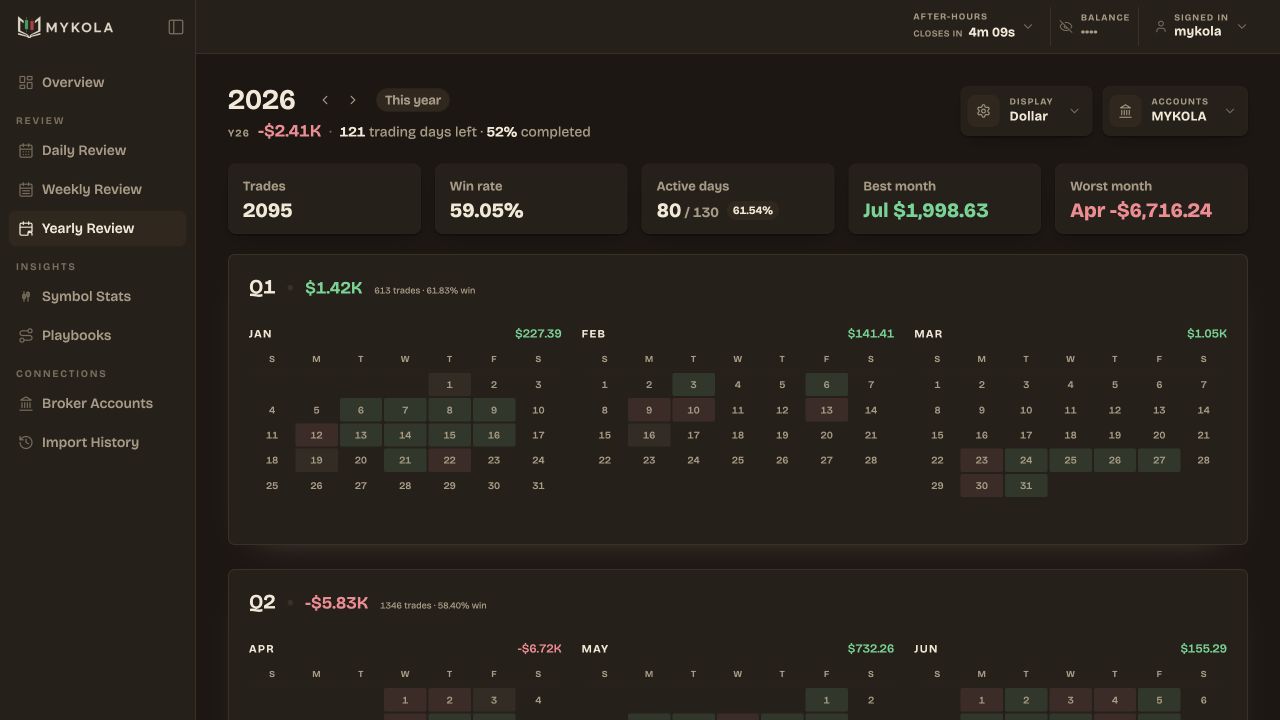Open Playbooks page

pyautogui.click(x=97, y=335)
